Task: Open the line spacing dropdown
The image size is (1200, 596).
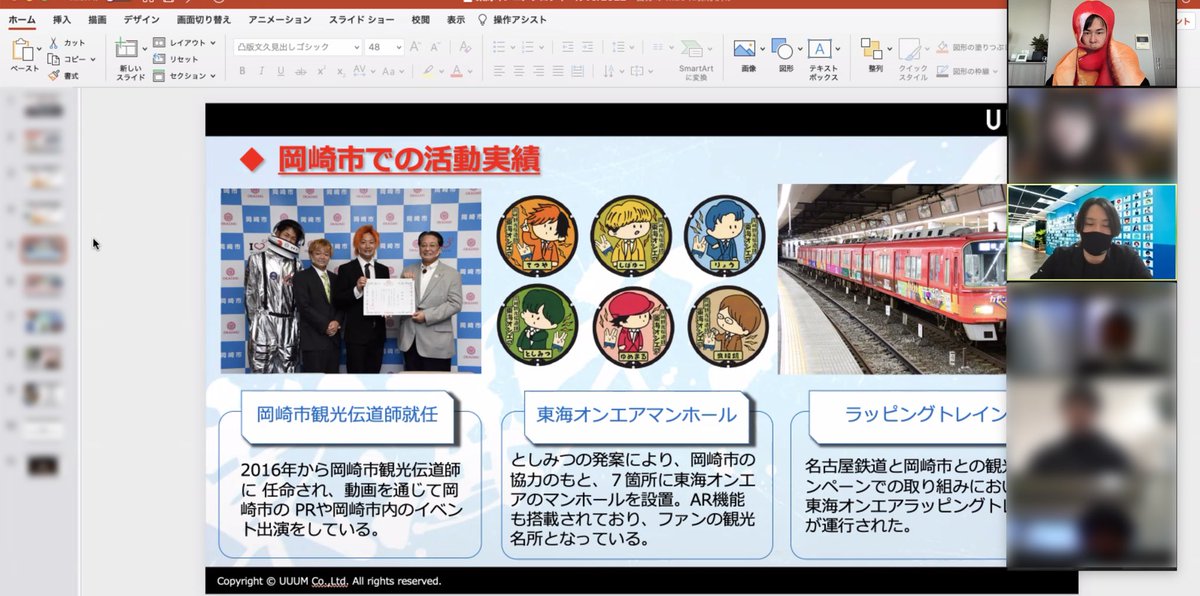Action: tap(631, 47)
